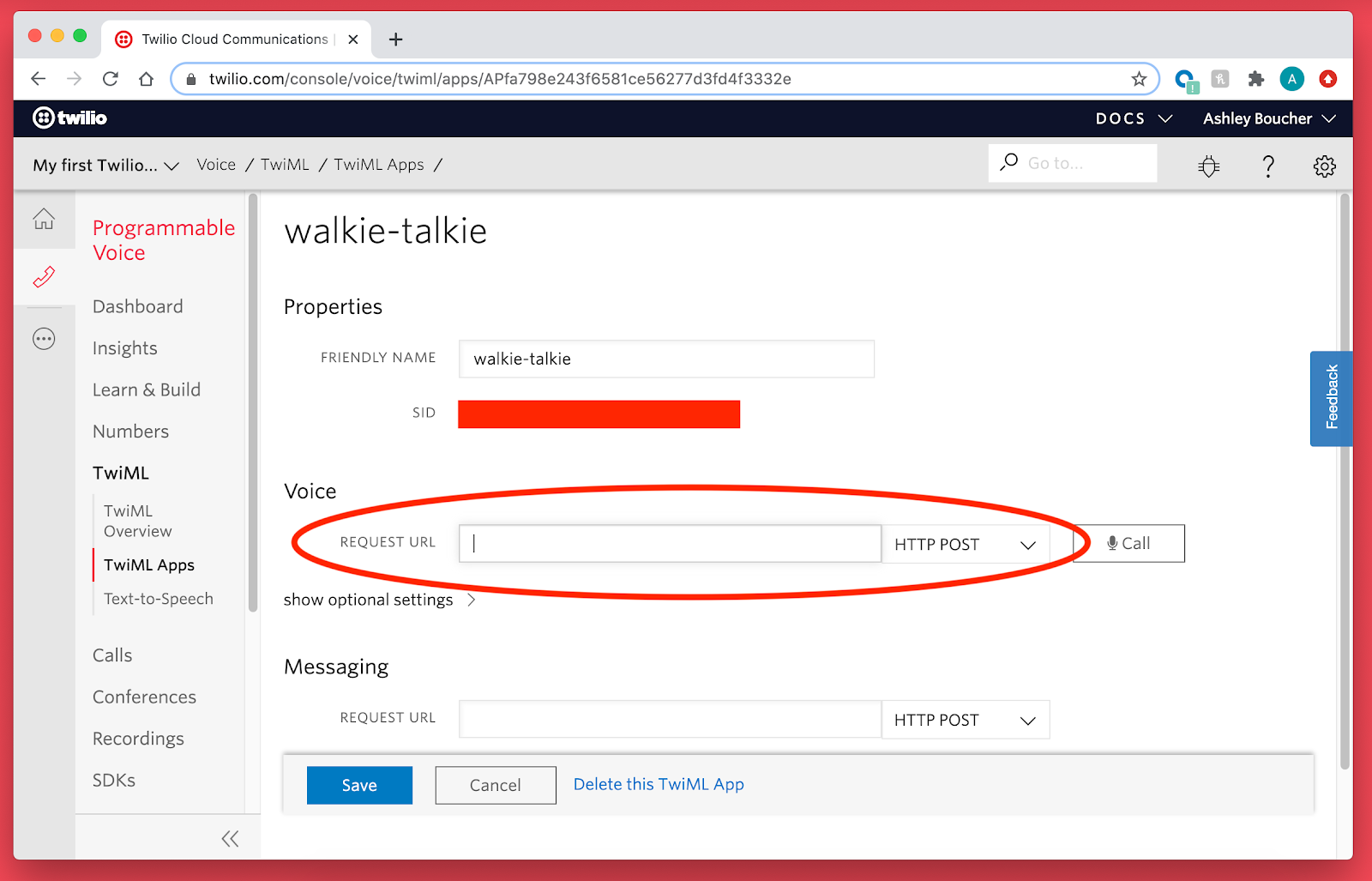Viewport: 1372px width, 881px height.
Task: Click the red browser update icon
Action: click(x=1328, y=79)
